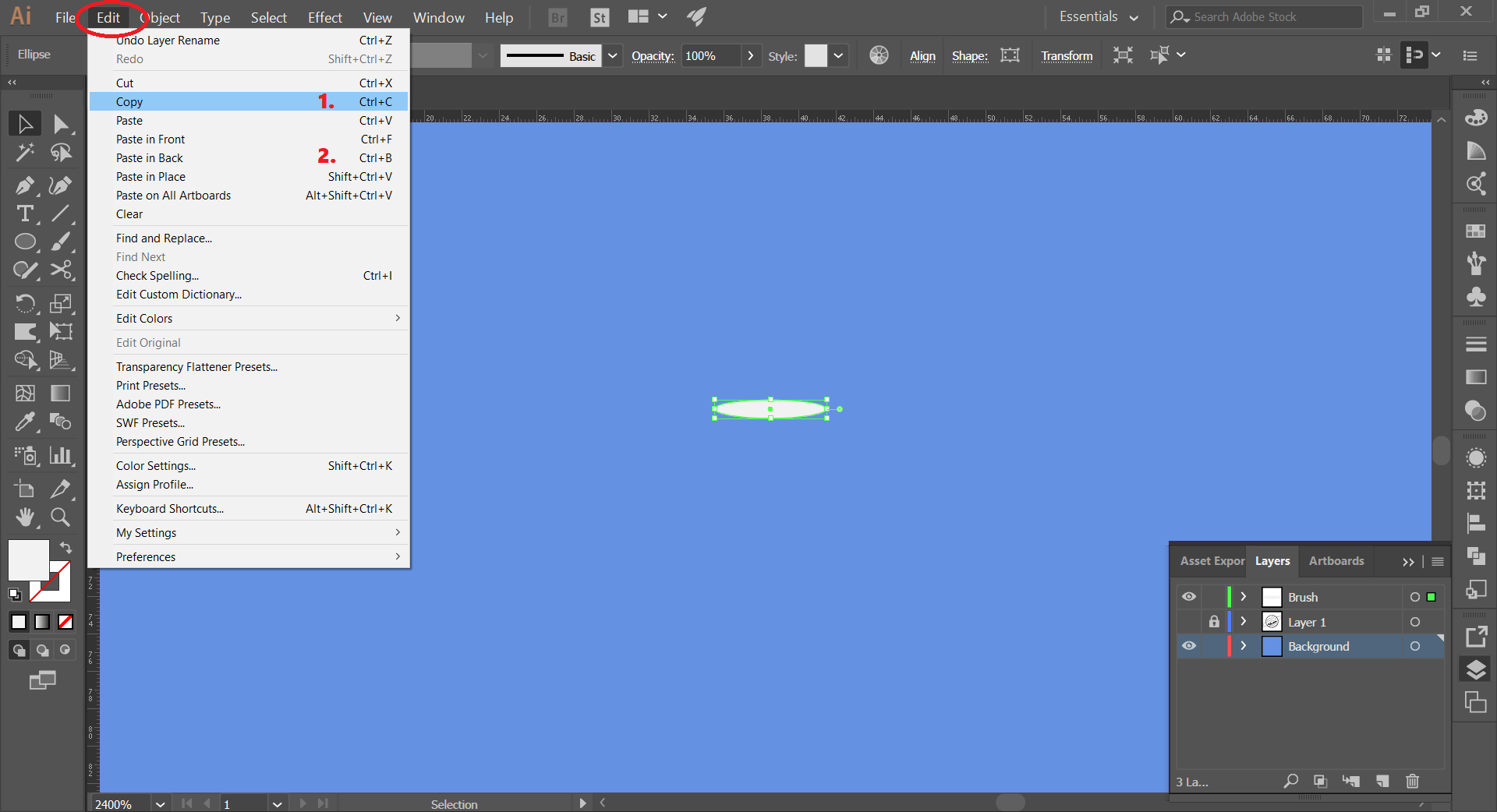1497x812 pixels.
Task: Open the Object menu
Action: coord(160,17)
